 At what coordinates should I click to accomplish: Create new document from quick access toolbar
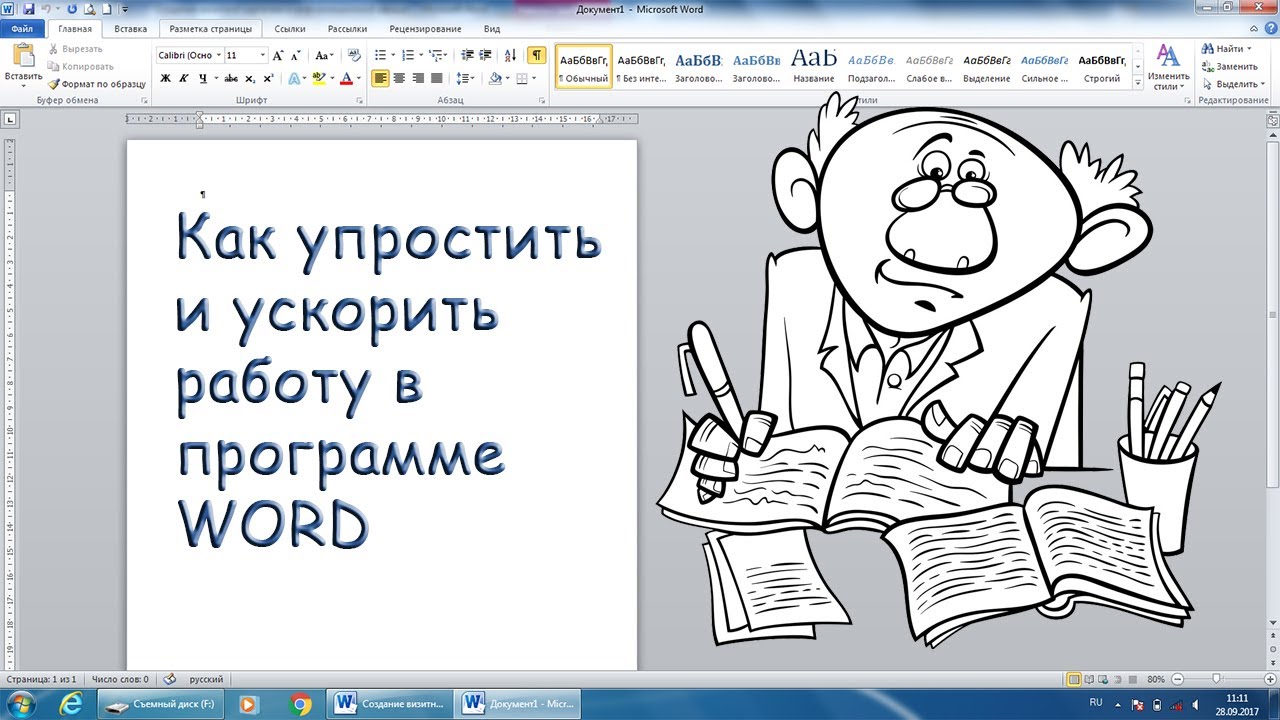point(106,9)
